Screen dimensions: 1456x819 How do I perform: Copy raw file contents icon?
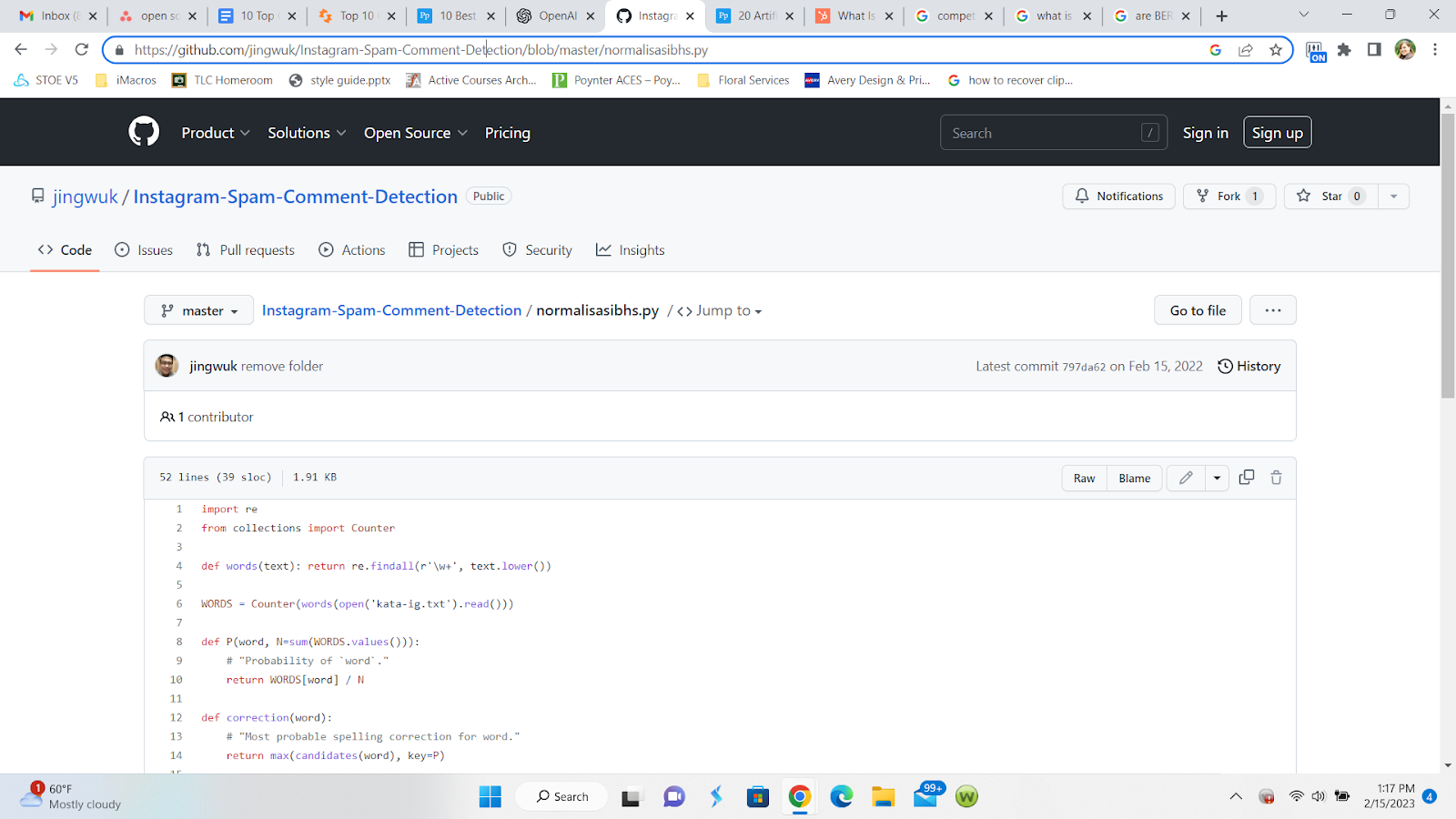click(1246, 477)
